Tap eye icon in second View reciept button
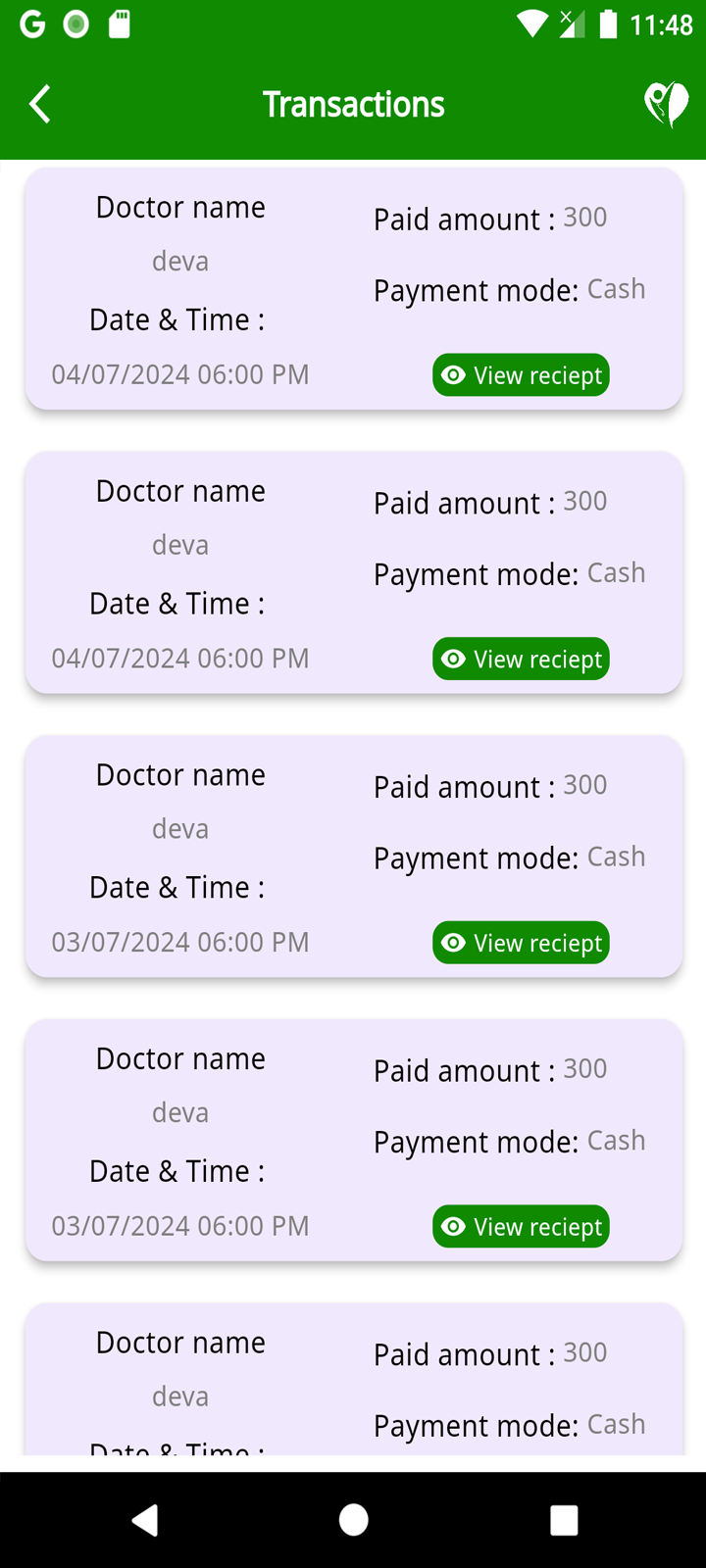This screenshot has height=1568, width=706. click(453, 660)
